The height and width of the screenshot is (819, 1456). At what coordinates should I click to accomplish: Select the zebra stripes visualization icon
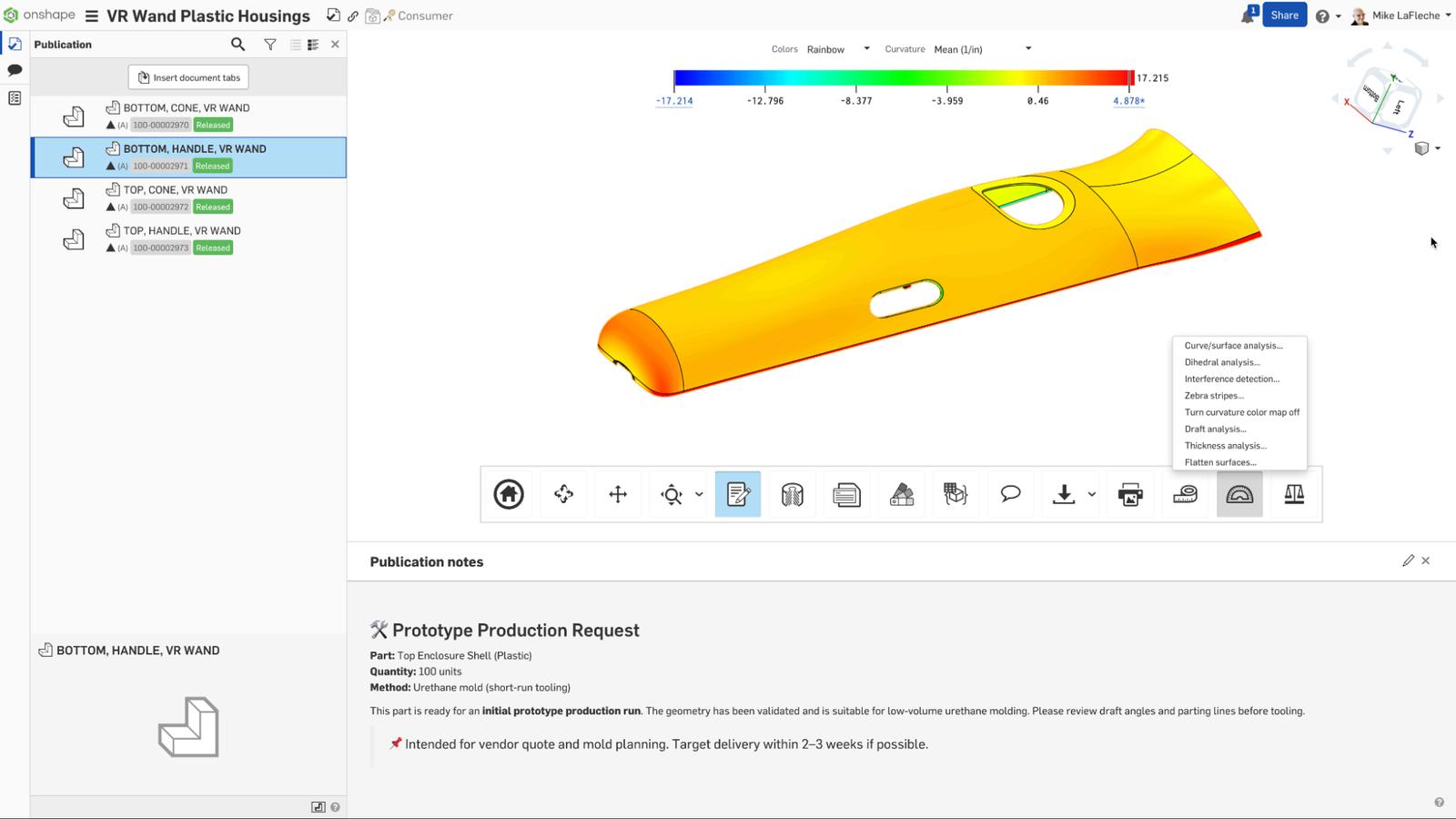coord(792,494)
